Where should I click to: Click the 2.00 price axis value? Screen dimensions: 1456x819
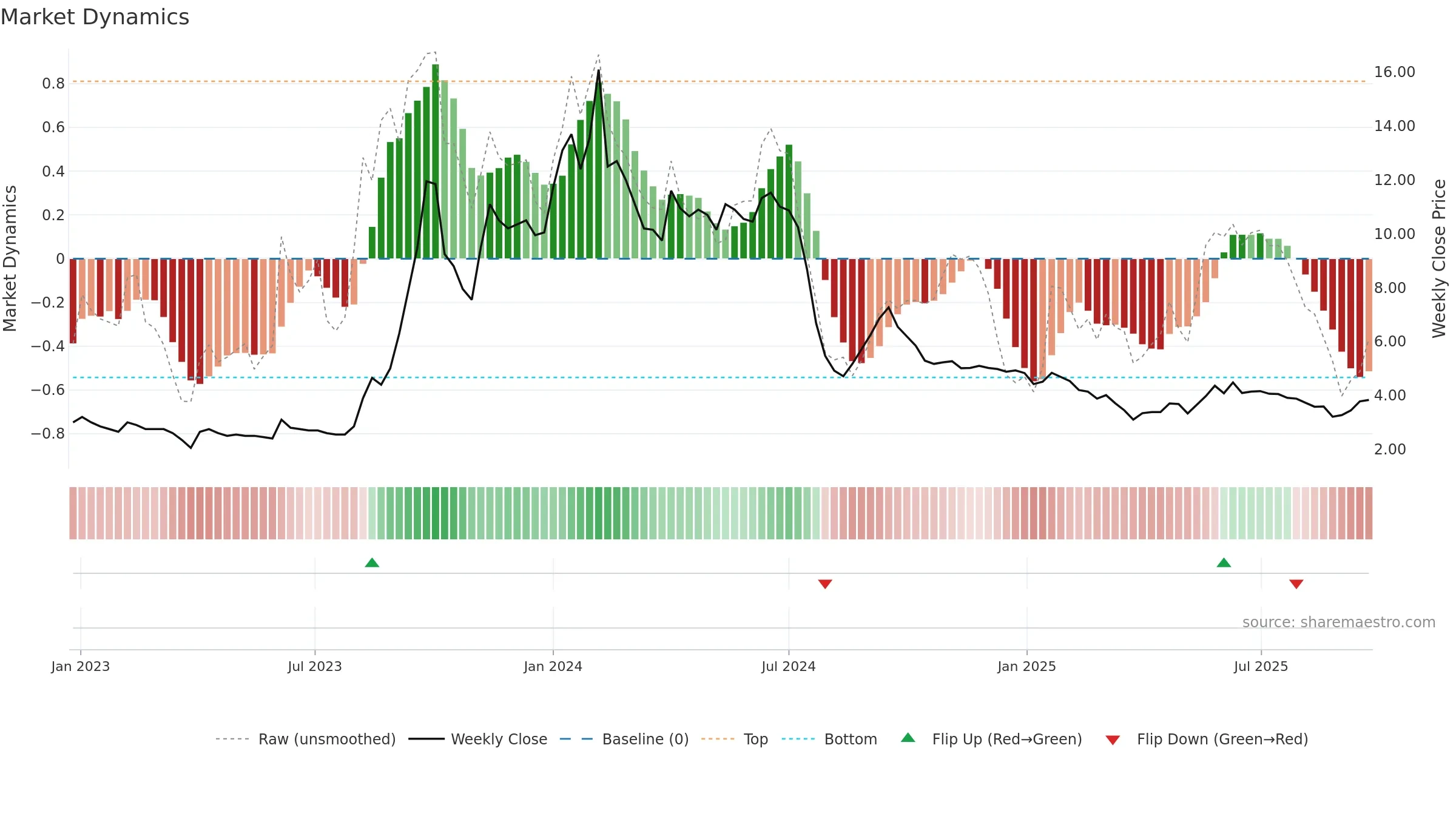[x=1390, y=449]
